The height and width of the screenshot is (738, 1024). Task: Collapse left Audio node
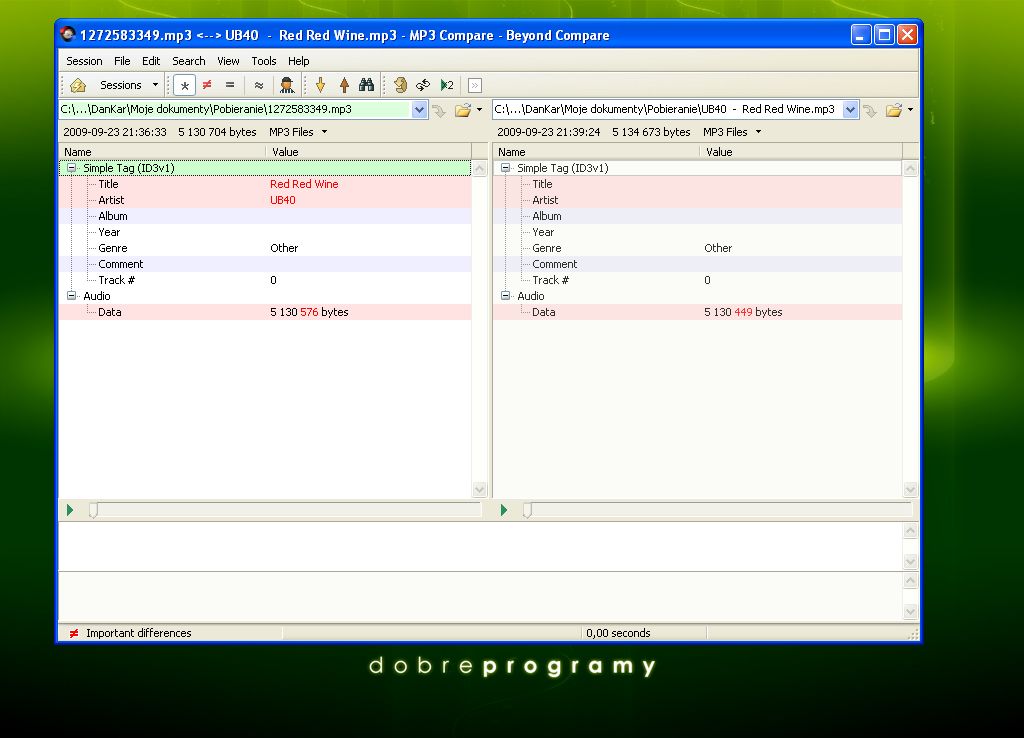click(71, 296)
